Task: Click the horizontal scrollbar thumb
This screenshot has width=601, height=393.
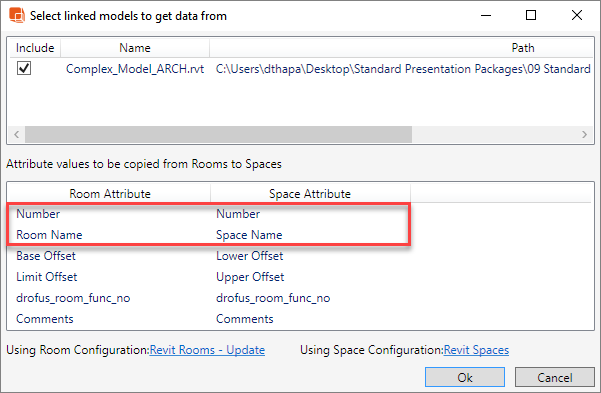Action: point(218,135)
